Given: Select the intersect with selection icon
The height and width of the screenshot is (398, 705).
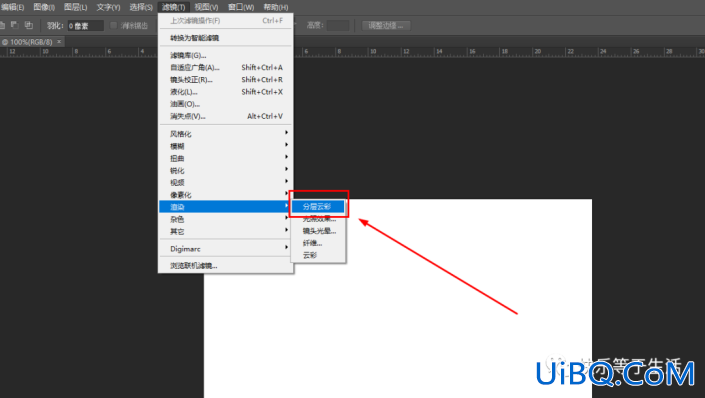Looking at the screenshot, I should [x=29, y=25].
